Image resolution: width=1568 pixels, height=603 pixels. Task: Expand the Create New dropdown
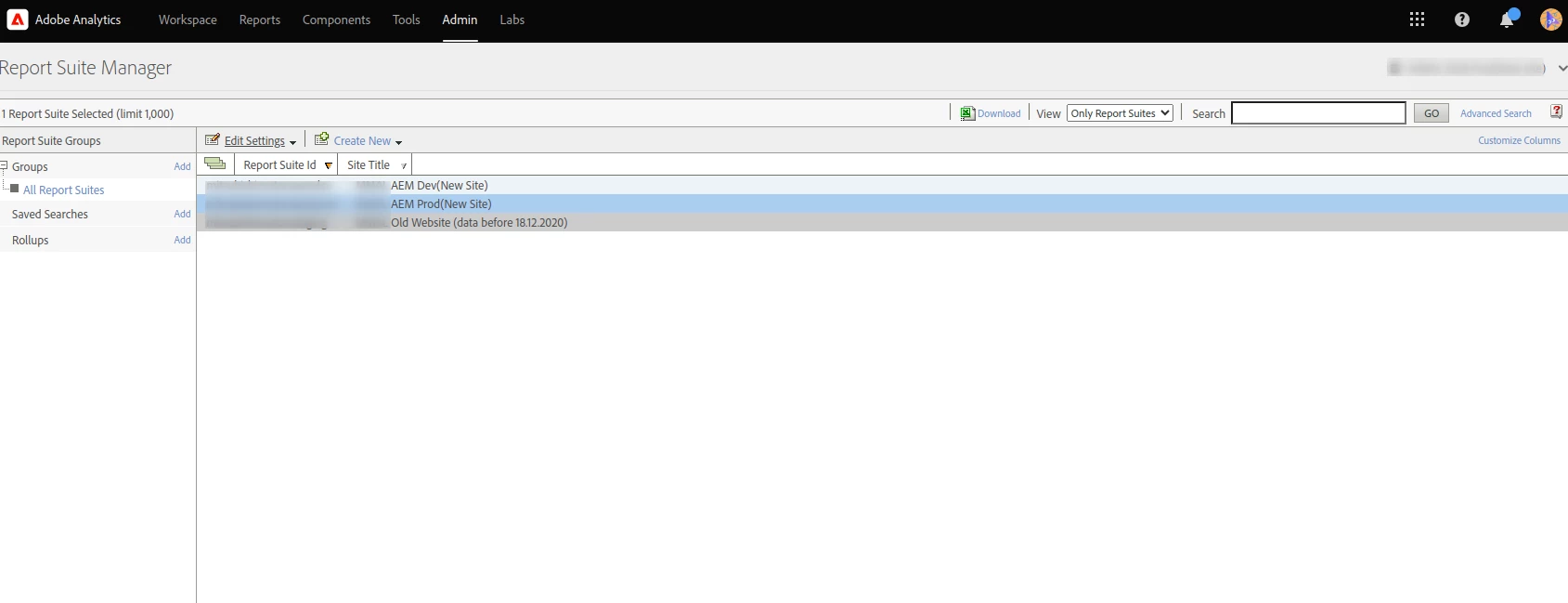click(398, 142)
